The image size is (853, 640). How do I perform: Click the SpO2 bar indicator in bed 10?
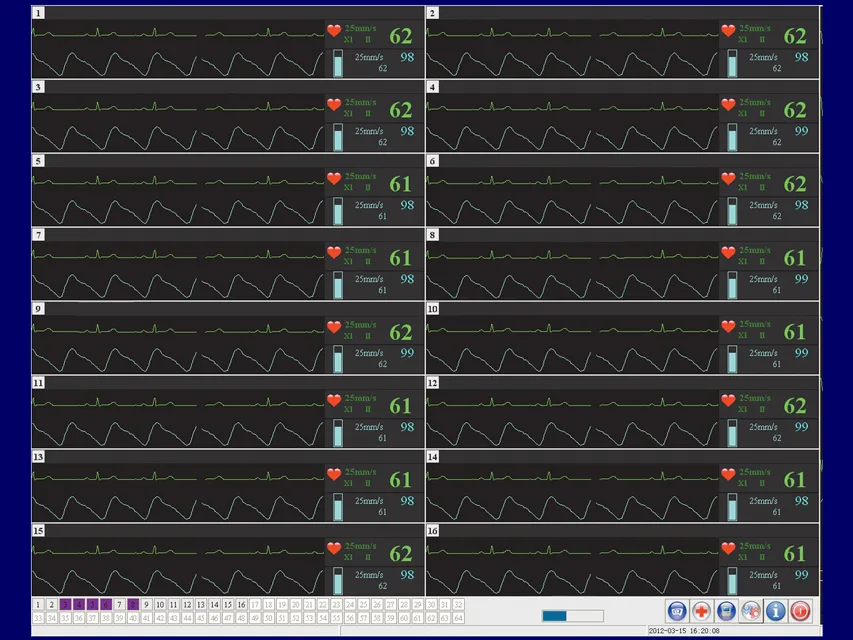[x=732, y=359]
